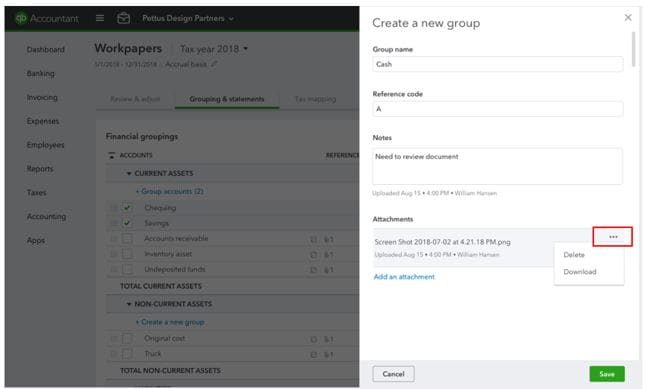Close the Create a new group panel

coord(628,17)
